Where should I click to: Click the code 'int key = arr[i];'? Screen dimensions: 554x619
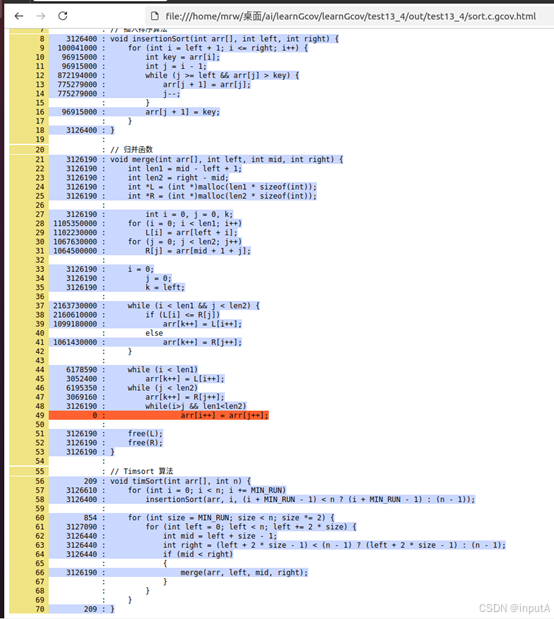pos(182,57)
